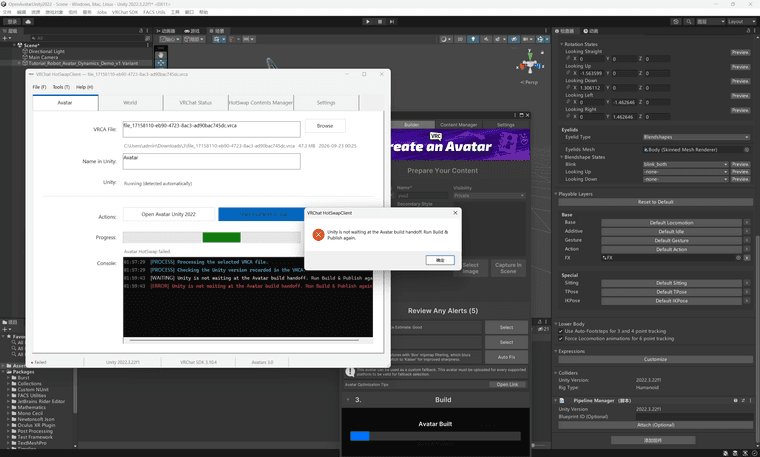Open the Scene draw mode shading dropdown
Screen dimensions: 760x457
[445, 39]
